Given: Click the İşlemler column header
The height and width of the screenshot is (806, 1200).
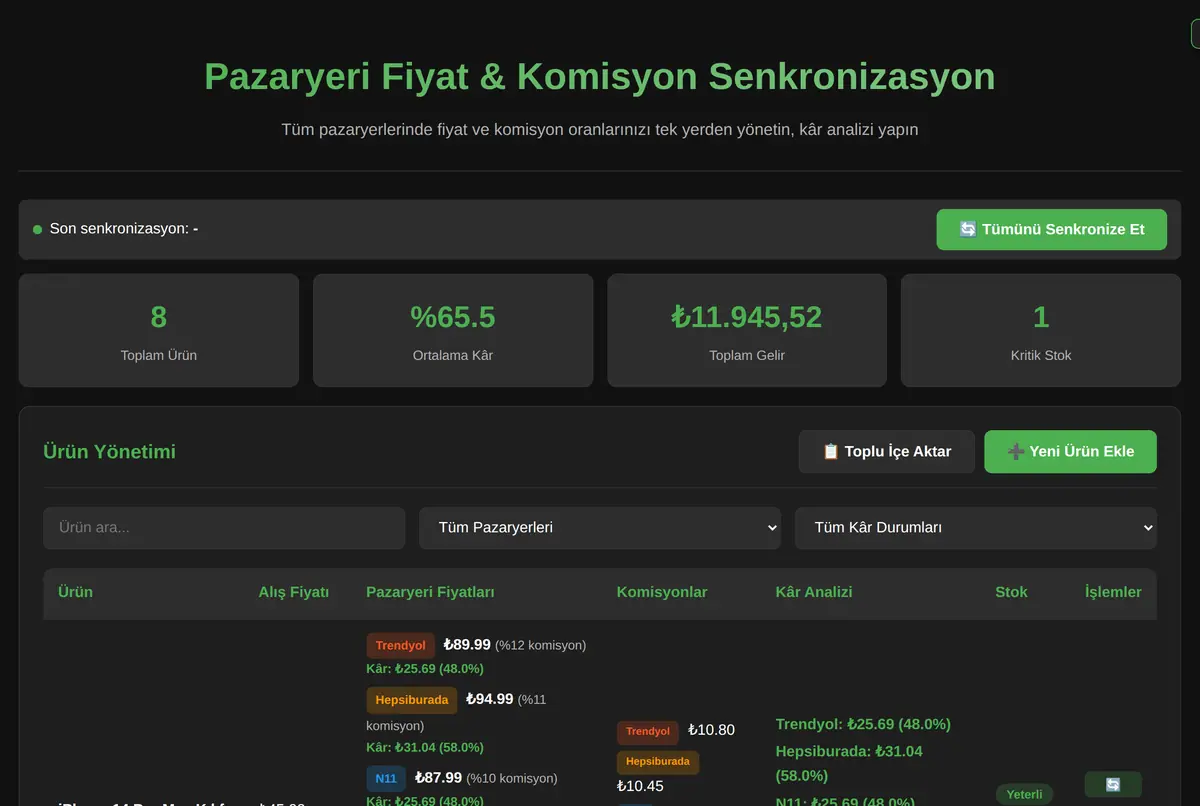Looking at the screenshot, I should (x=1113, y=592).
